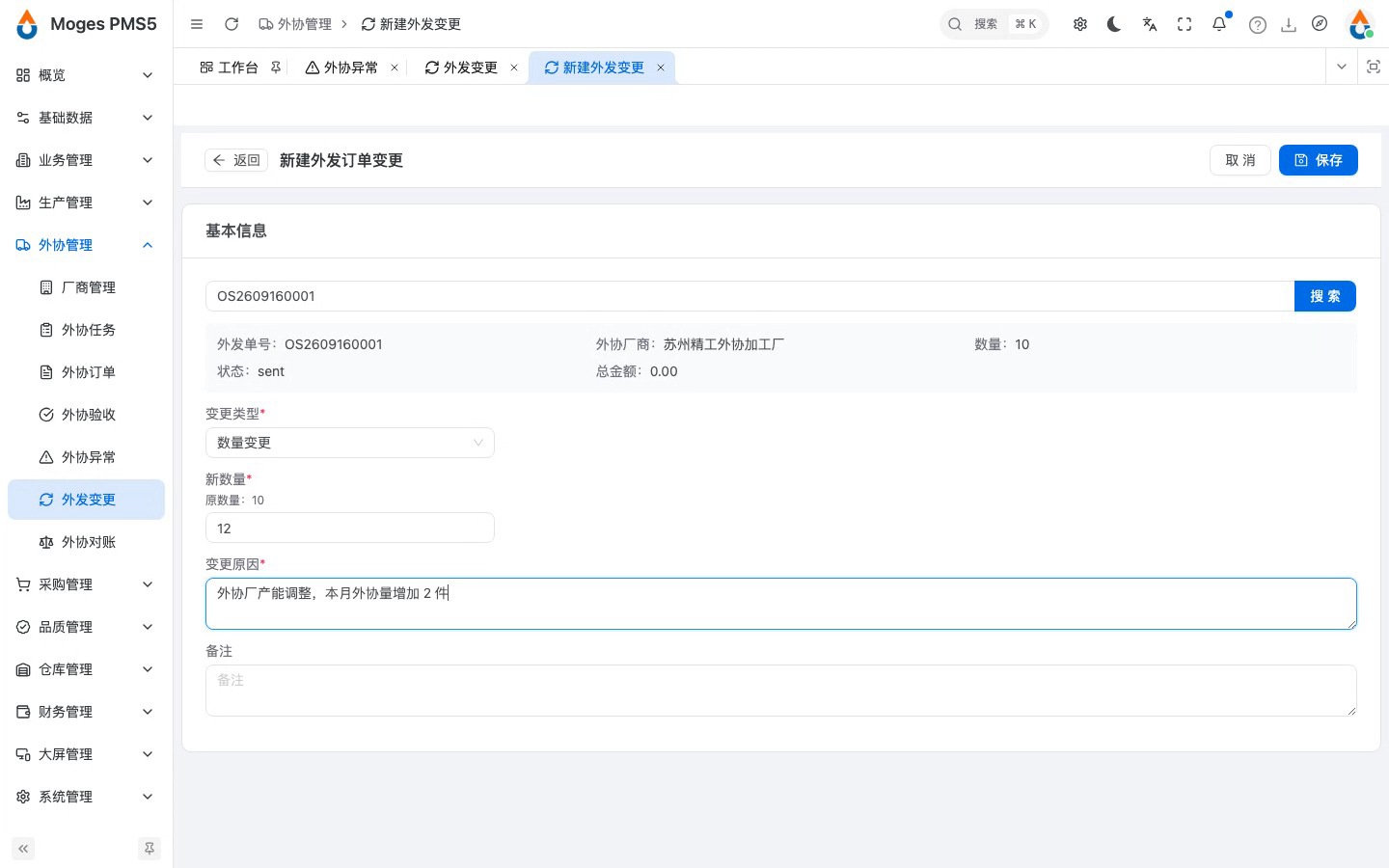Close the 新建外发变更 tab
The image size is (1389, 868).
[x=661, y=68]
